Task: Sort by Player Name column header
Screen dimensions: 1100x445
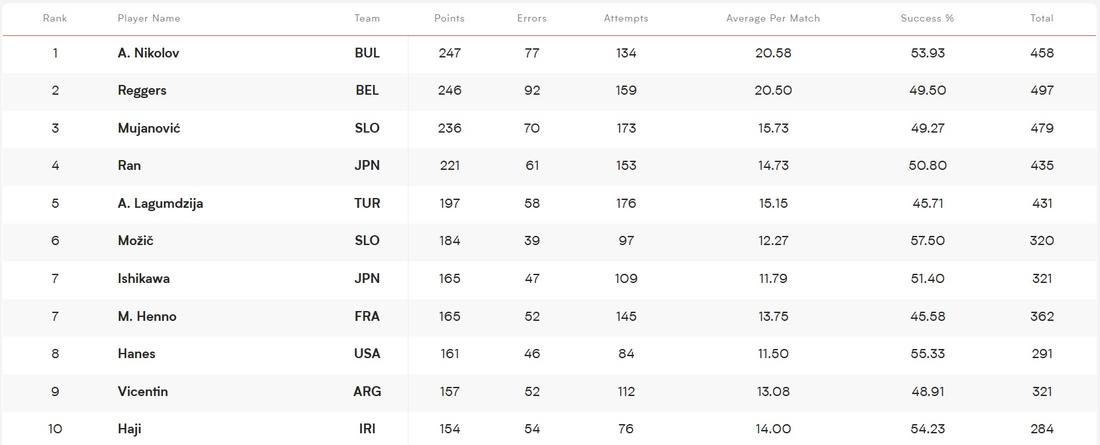Action: coord(149,18)
